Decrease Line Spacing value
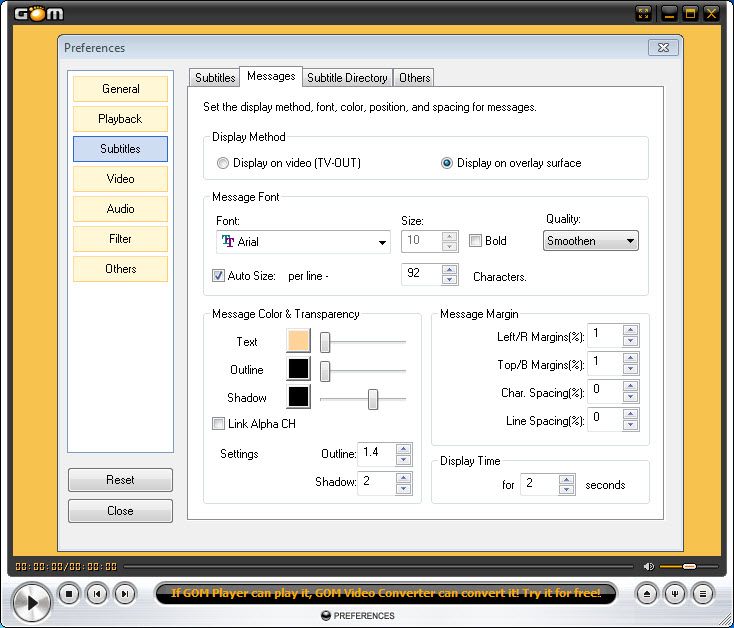The height and width of the screenshot is (628, 734). click(630, 424)
